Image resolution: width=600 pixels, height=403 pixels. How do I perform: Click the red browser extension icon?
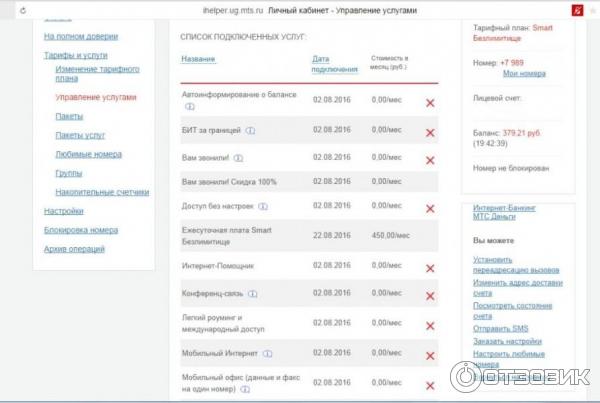pos(577,9)
